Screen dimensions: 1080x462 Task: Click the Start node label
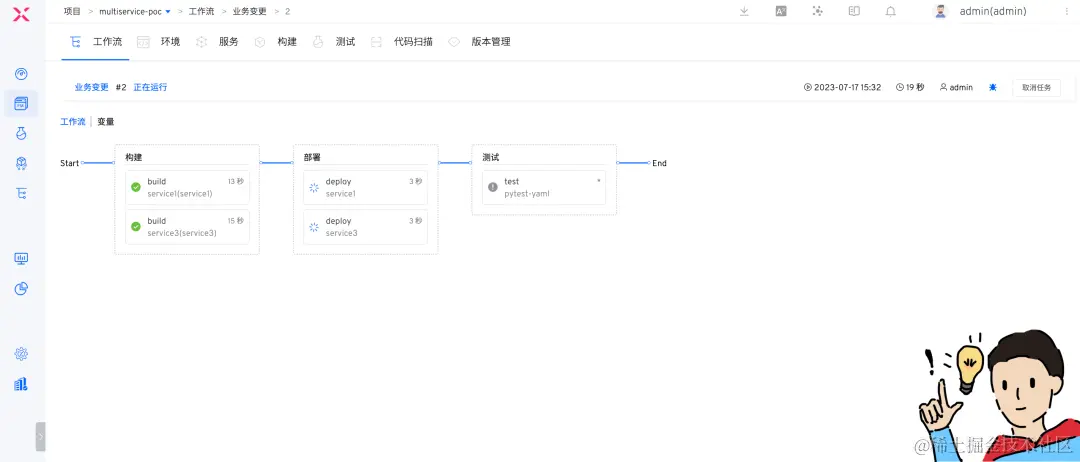[70, 163]
